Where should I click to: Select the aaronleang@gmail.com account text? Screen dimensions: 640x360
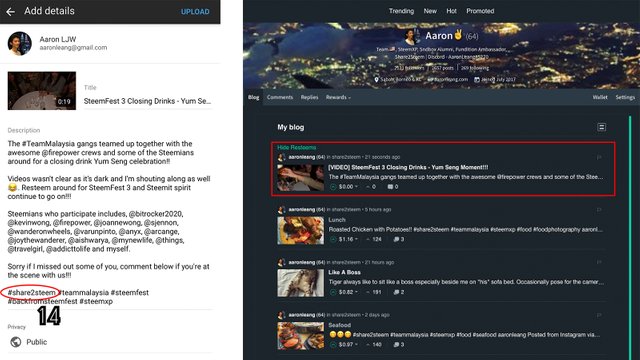pos(73,48)
